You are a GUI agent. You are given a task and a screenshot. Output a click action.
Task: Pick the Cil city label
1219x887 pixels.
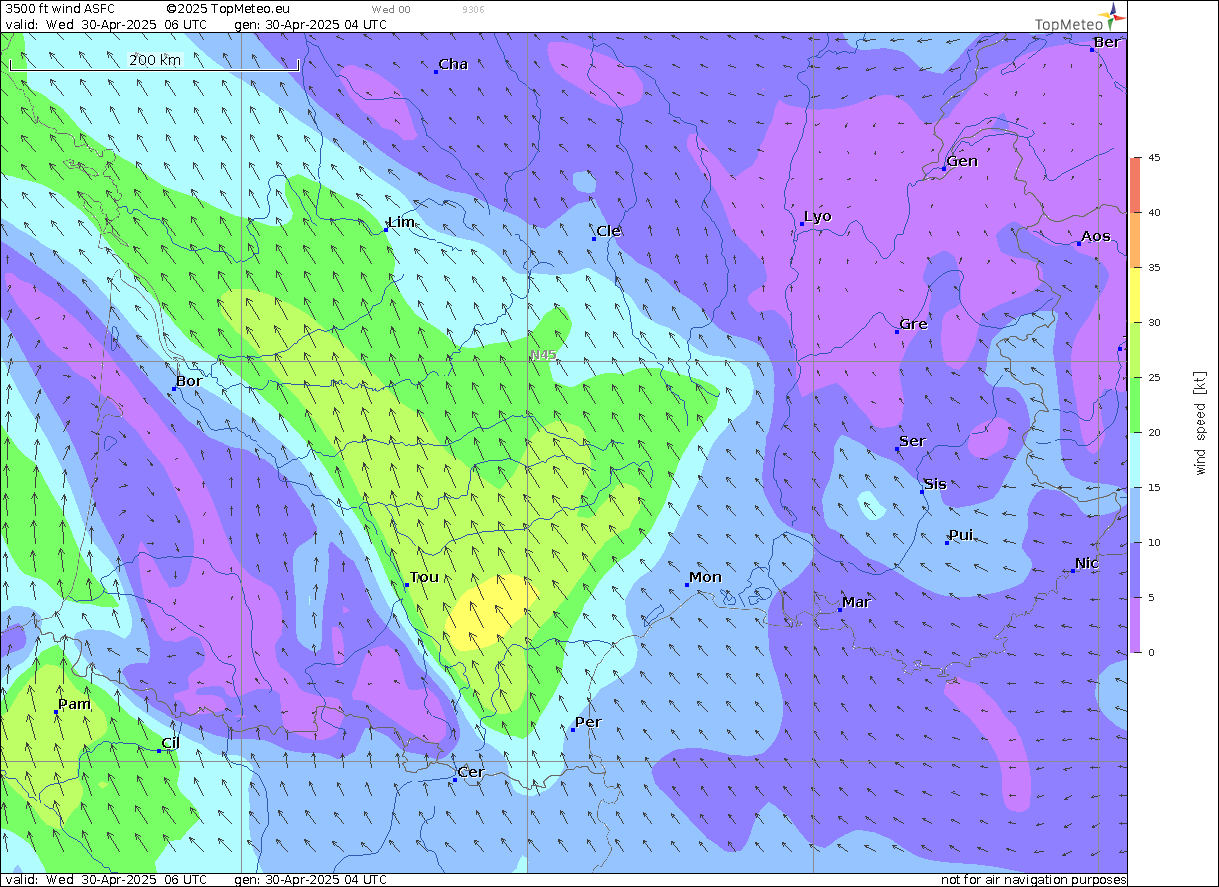point(170,743)
